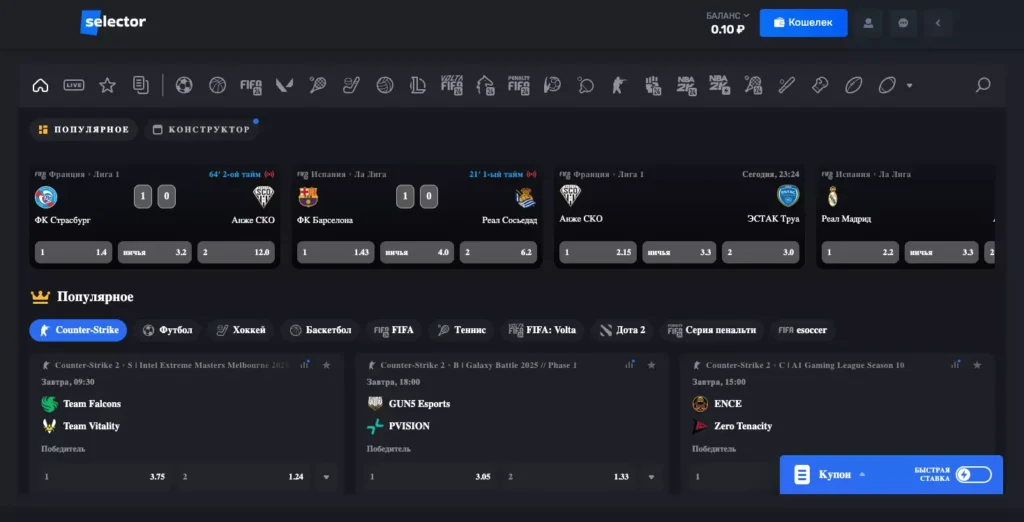The height and width of the screenshot is (522, 1024).
Task: Select the Хоккей popular category tab
Action: (240, 330)
